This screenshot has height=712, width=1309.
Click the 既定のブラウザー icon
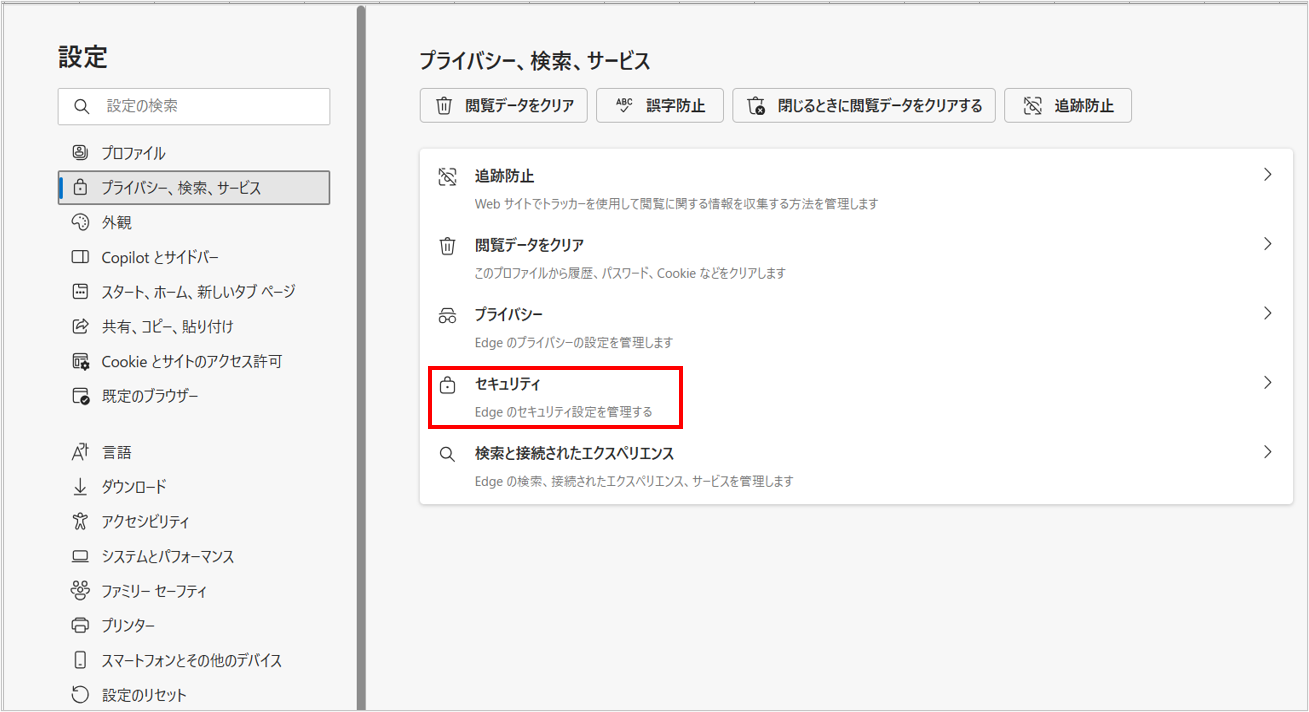click(81, 396)
